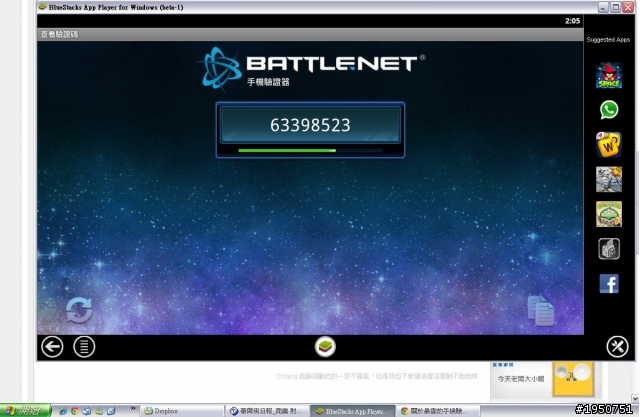Open the WhatsApp suggested app
This screenshot has height=417, width=640.
point(609,110)
